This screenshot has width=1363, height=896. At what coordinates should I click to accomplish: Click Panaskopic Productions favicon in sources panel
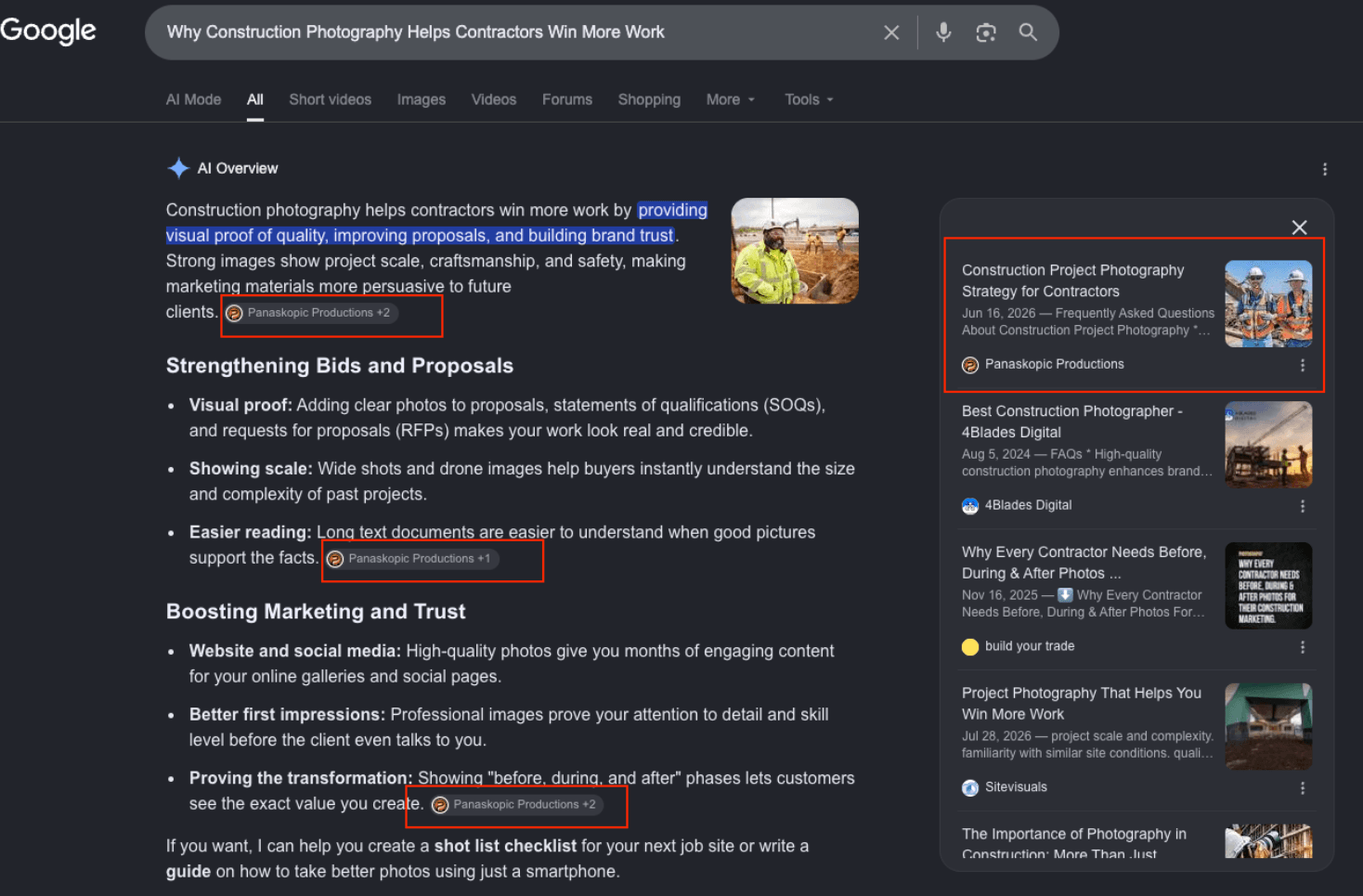click(x=970, y=365)
